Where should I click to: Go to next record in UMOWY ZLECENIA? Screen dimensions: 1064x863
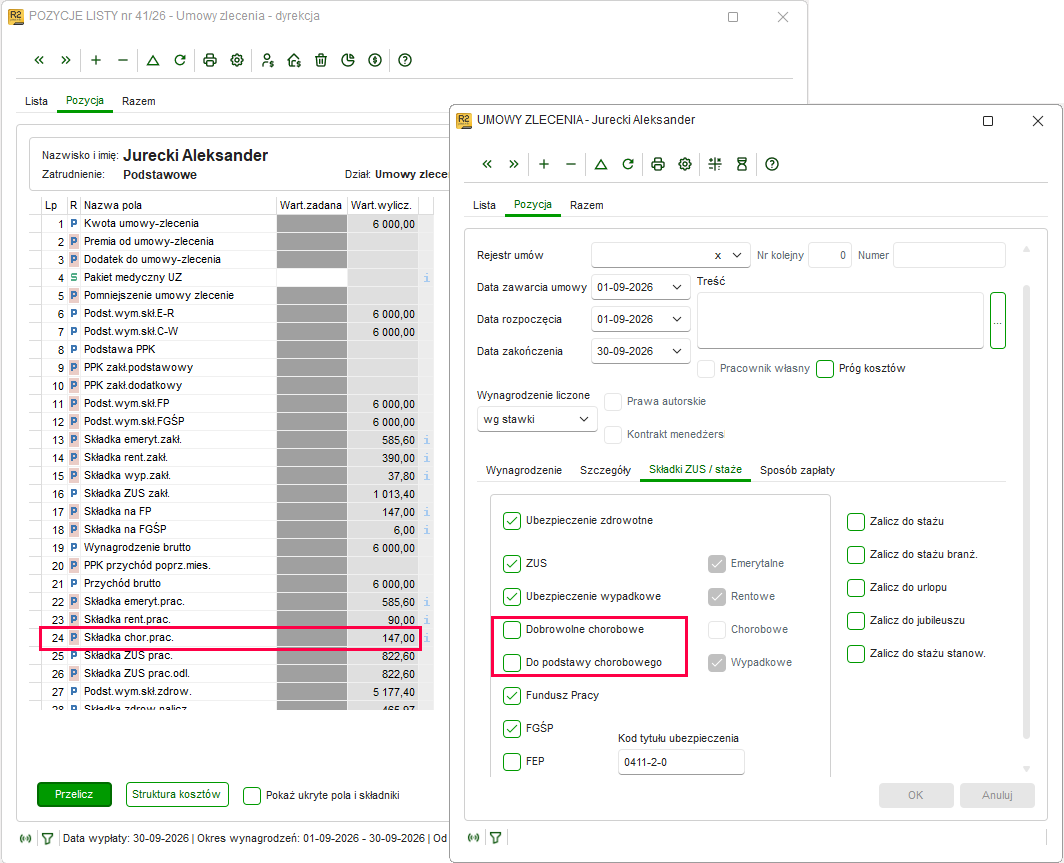click(514, 164)
